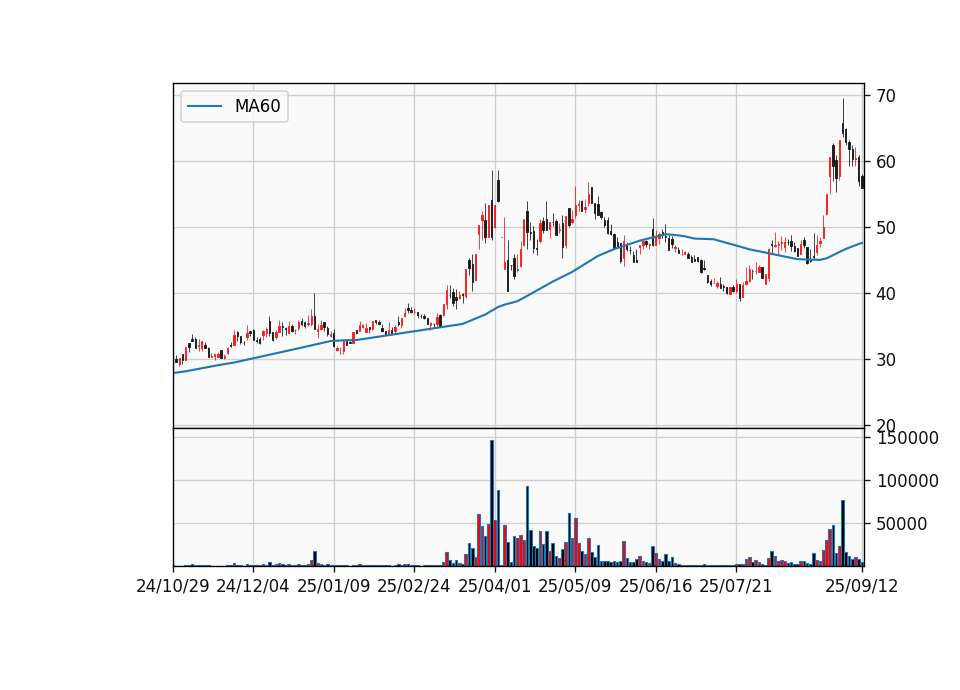Click the MA60 legend label

[x=257, y=106]
